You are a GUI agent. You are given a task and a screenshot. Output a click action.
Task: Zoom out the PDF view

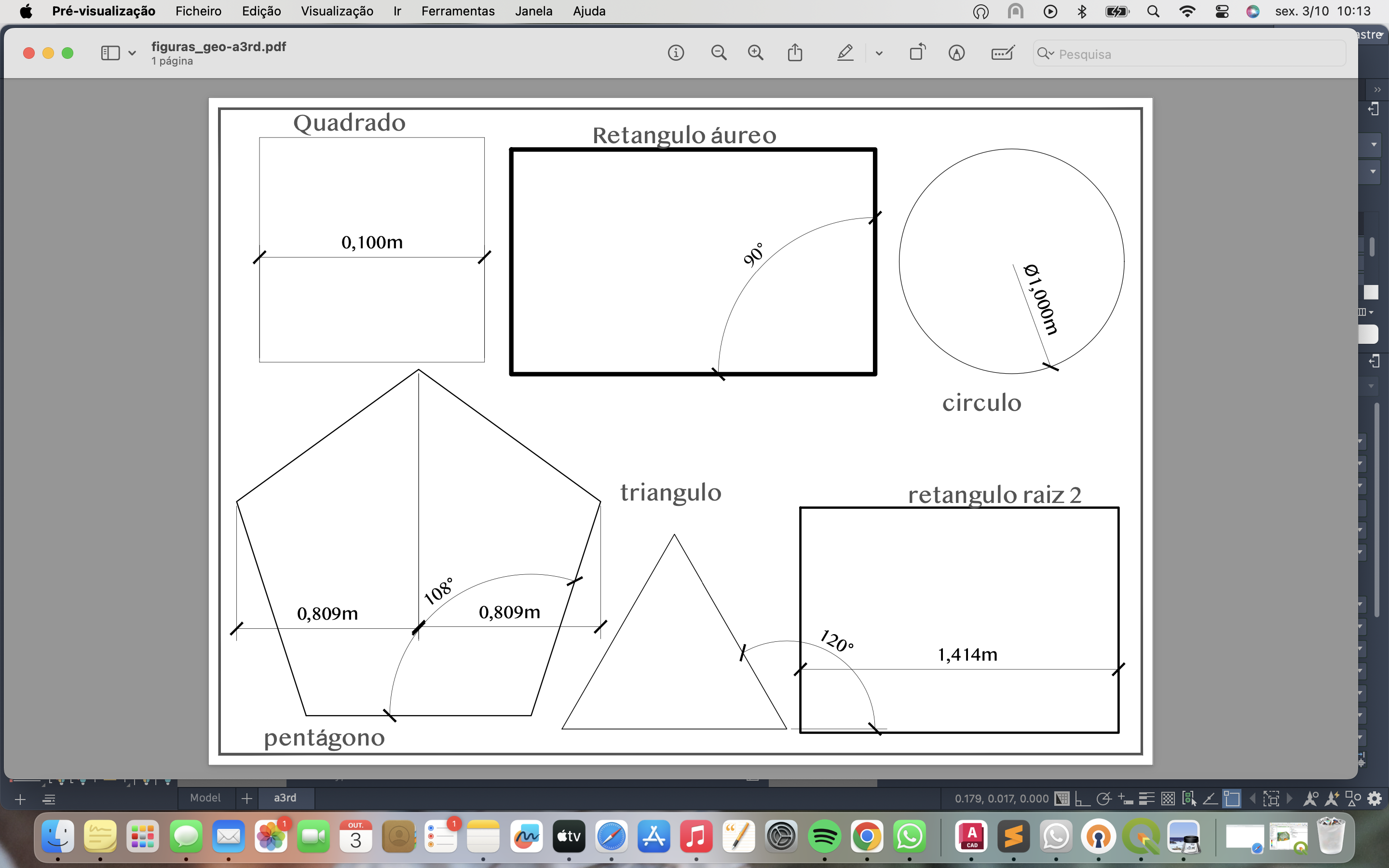click(719, 54)
